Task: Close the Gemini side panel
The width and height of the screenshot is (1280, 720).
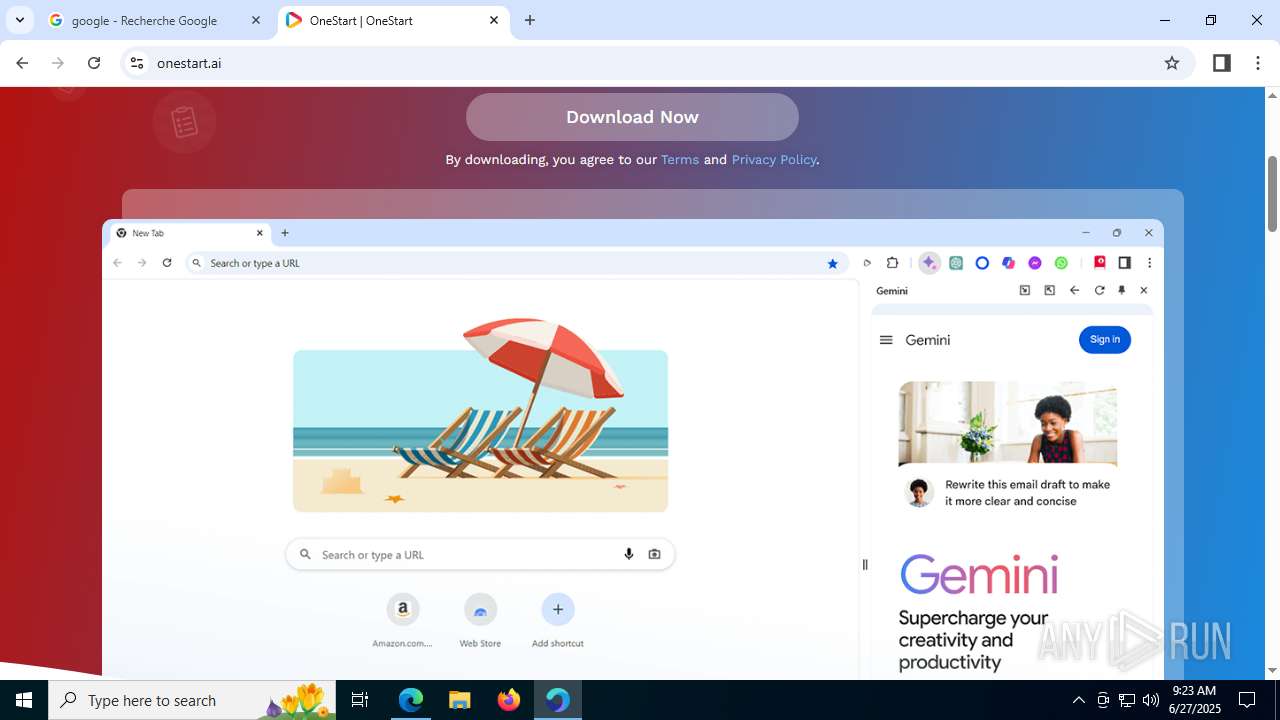Action: tap(1144, 290)
